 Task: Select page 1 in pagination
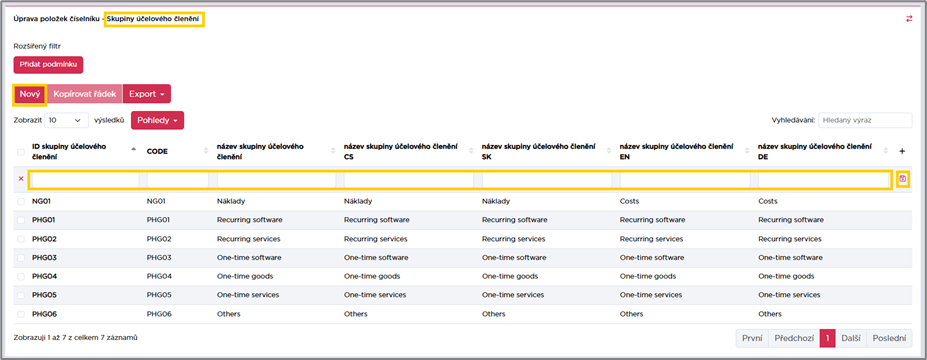pyautogui.click(x=828, y=339)
